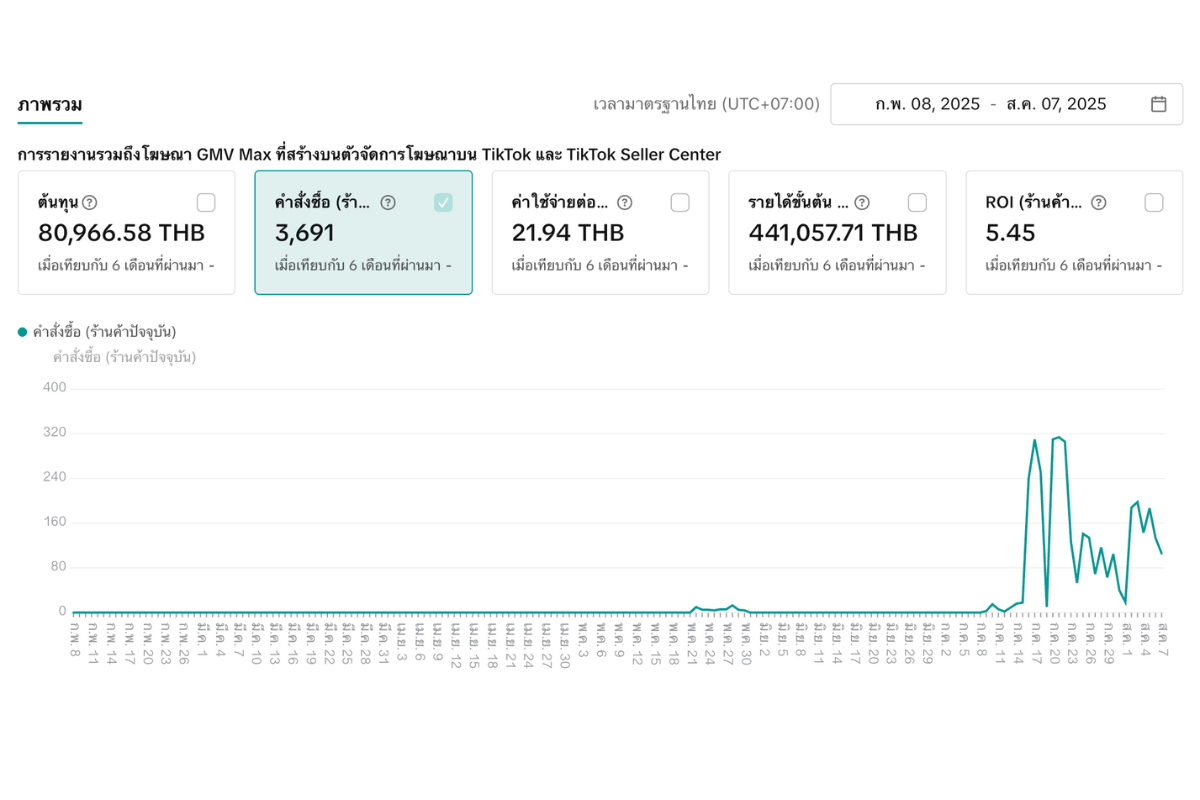Image resolution: width=1200 pixels, height=800 pixels.
Task: Switch to the ภาพรวม tab
Action: pyautogui.click(x=50, y=105)
